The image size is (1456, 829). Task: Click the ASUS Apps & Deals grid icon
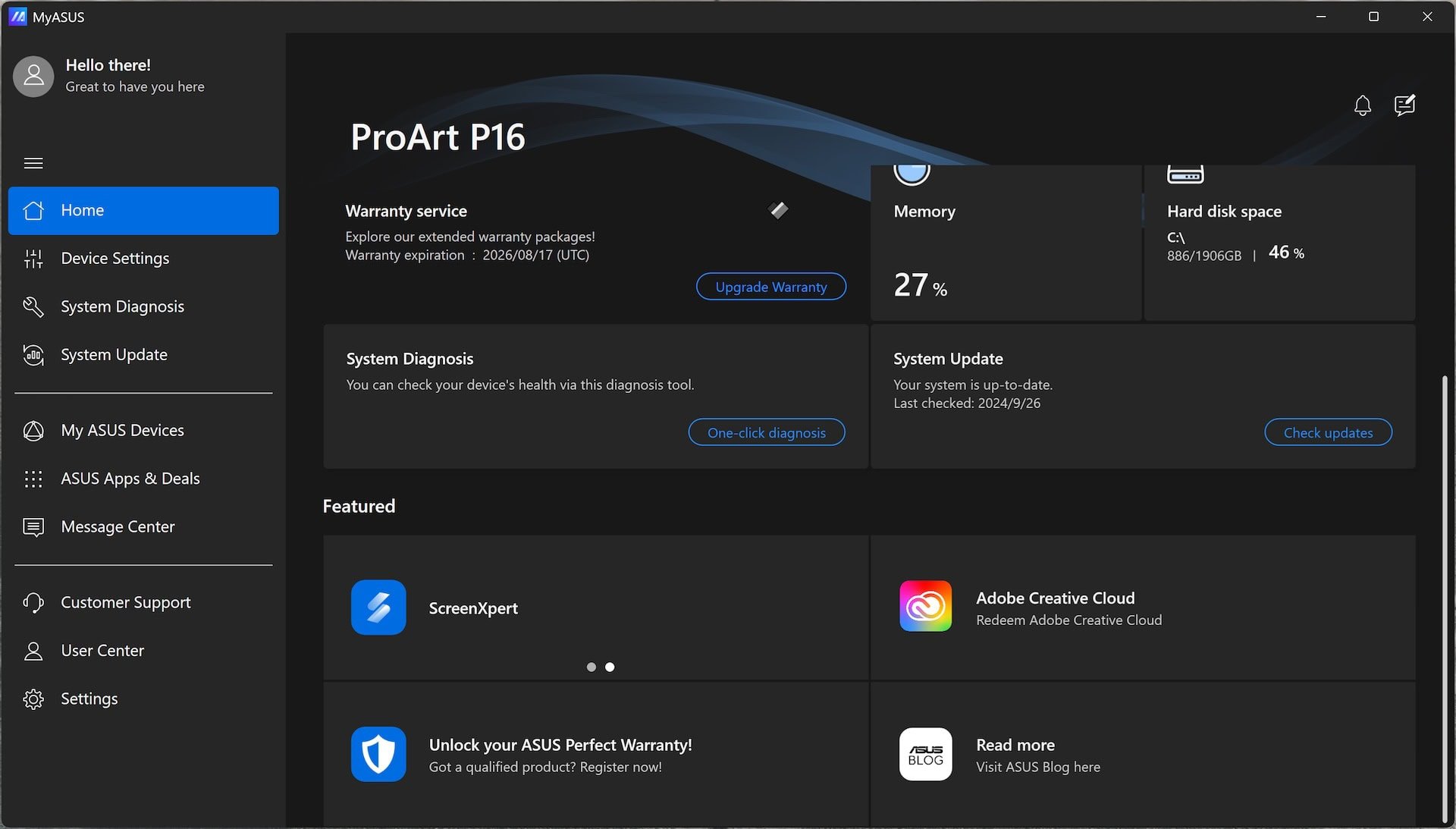tap(33, 479)
